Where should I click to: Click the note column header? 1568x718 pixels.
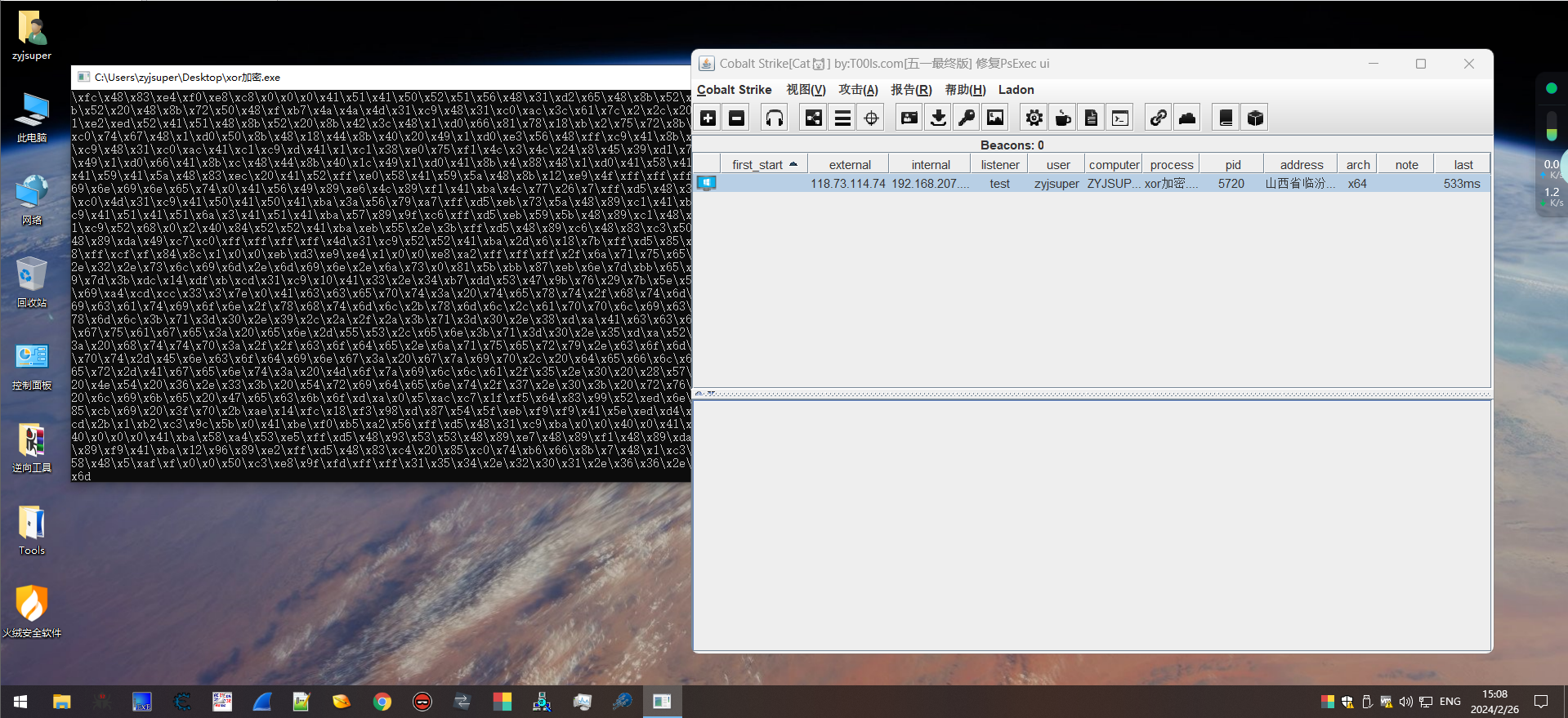[1406, 164]
